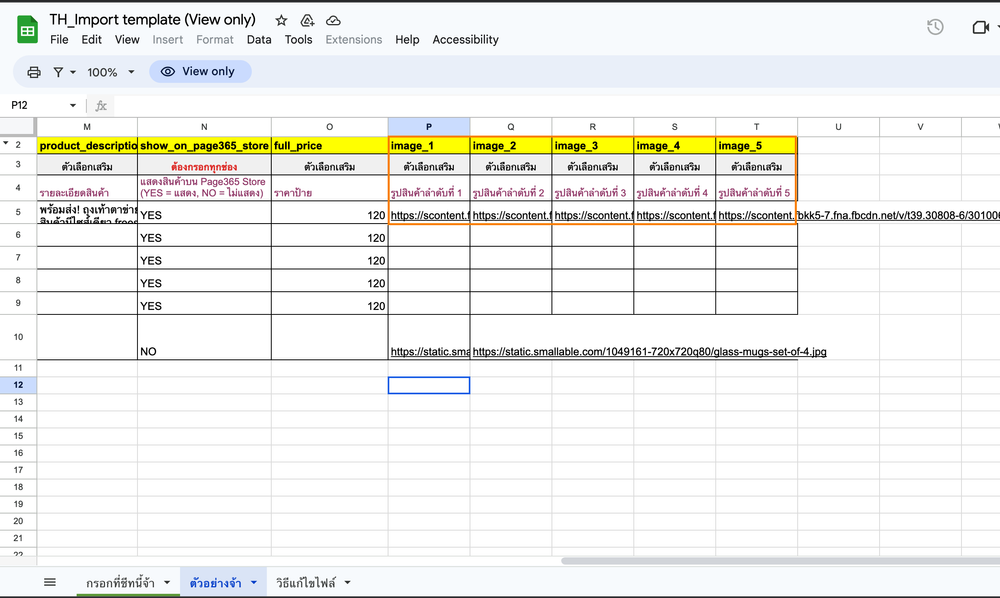Click the horizontal scrollbar

(x=781, y=561)
